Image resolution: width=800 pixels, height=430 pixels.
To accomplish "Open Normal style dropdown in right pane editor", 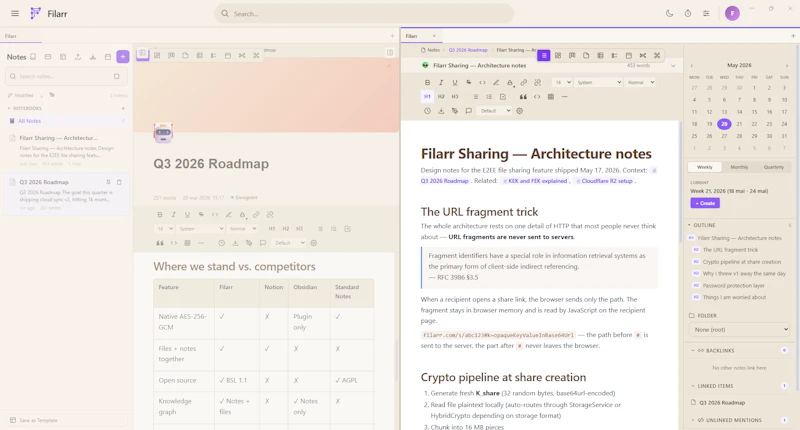I will click(640, 82).
